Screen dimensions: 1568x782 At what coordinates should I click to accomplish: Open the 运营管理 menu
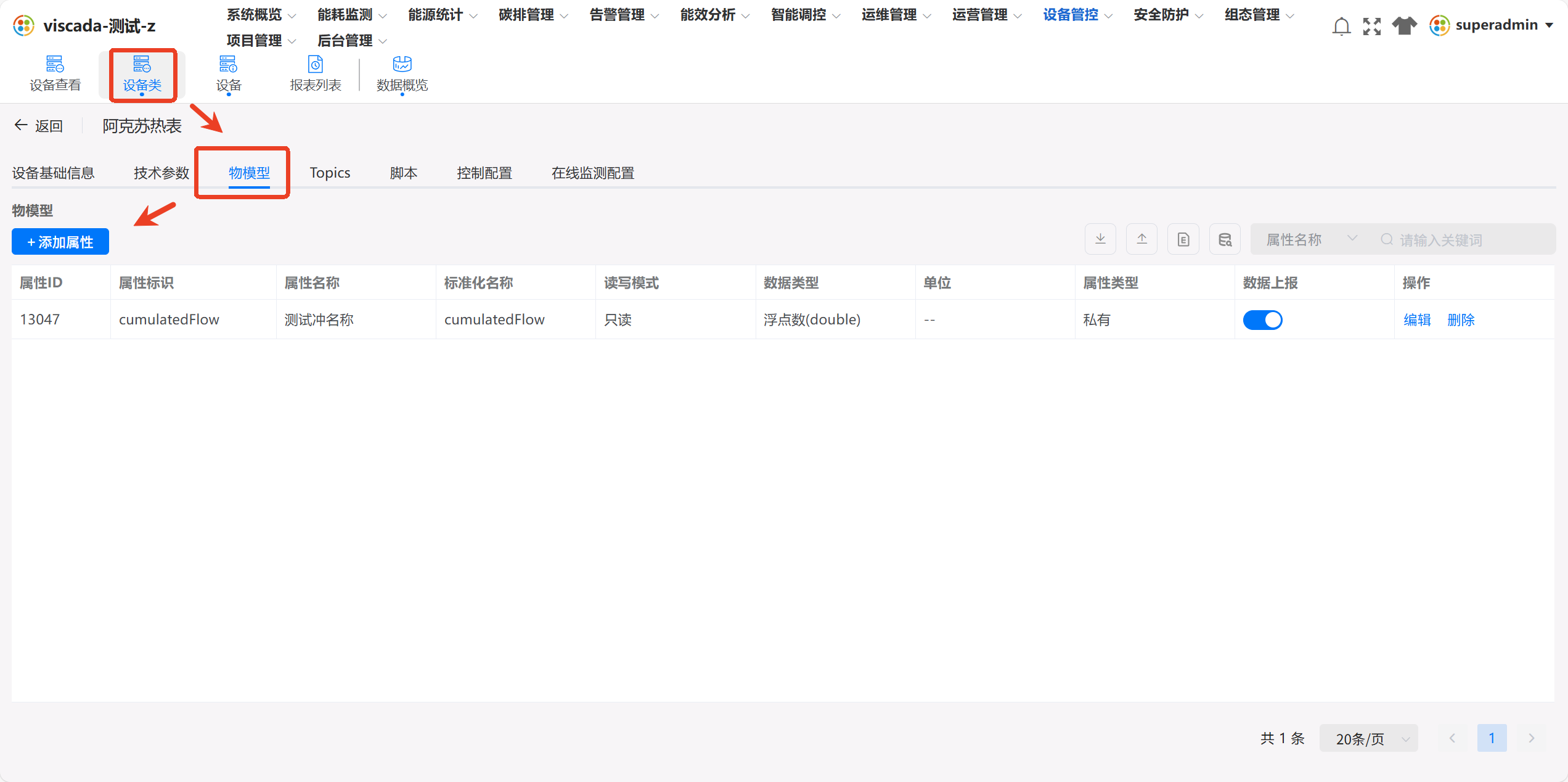tap(986, 15)
